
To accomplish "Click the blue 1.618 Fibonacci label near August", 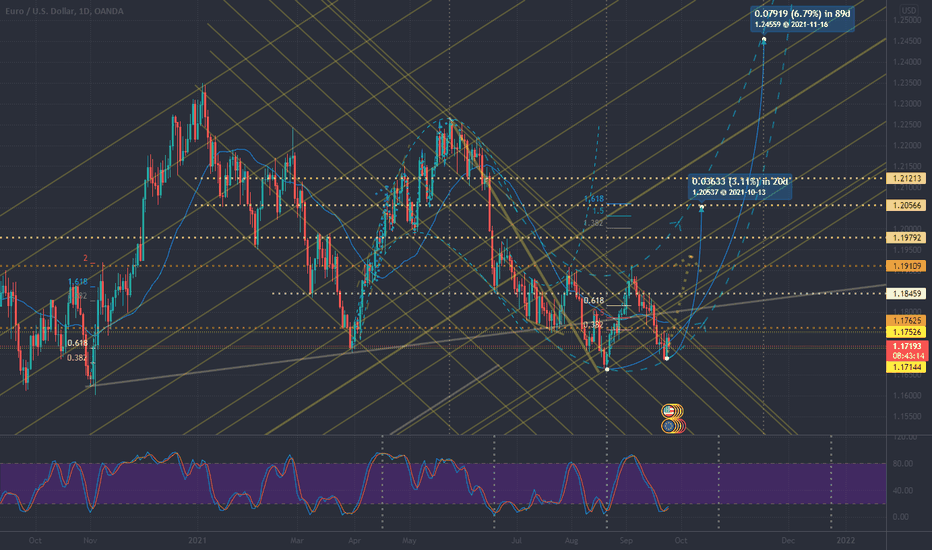I will [593, 199].
